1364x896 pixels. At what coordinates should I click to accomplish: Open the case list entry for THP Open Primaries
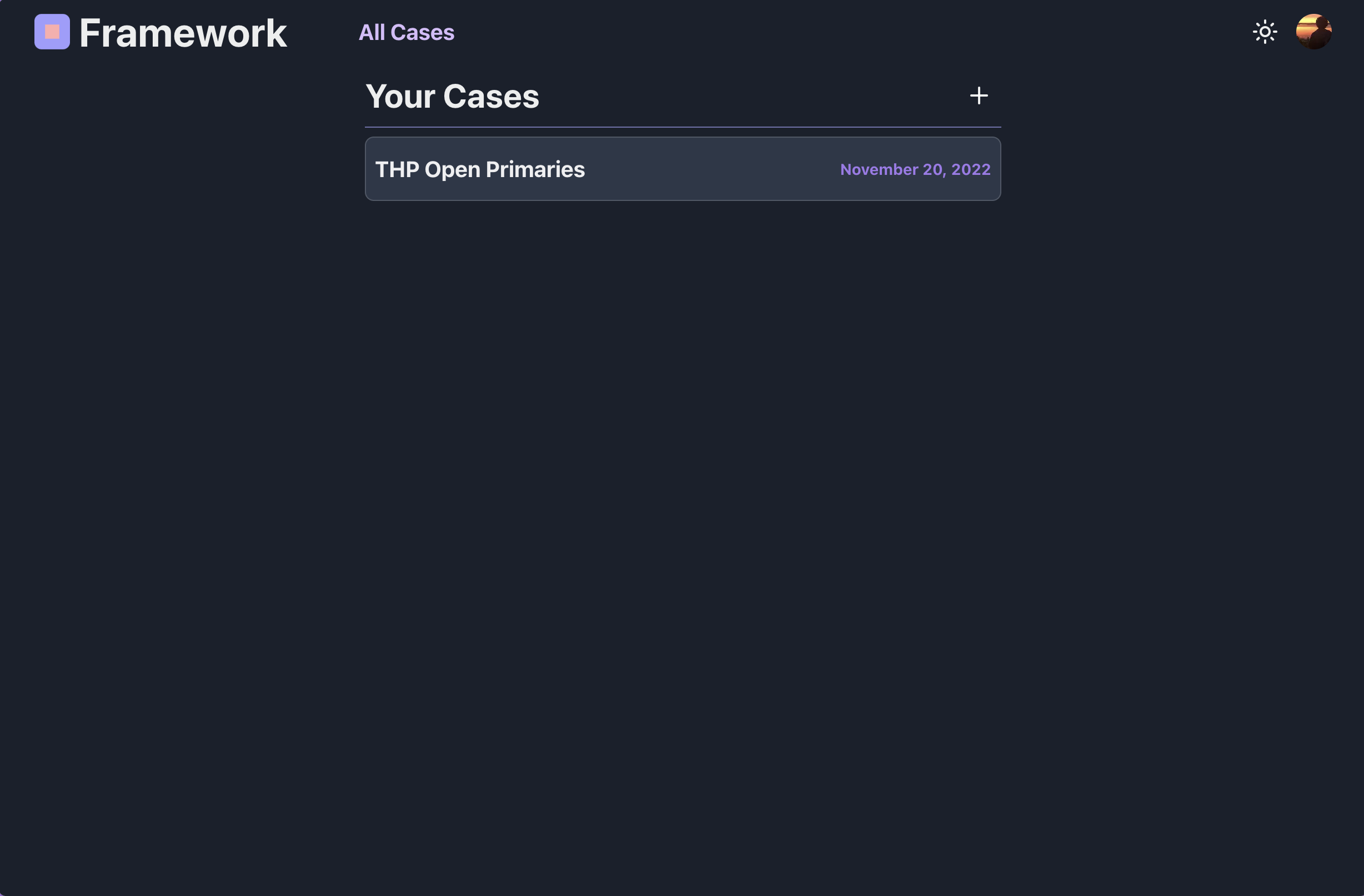tap(682, 168)
